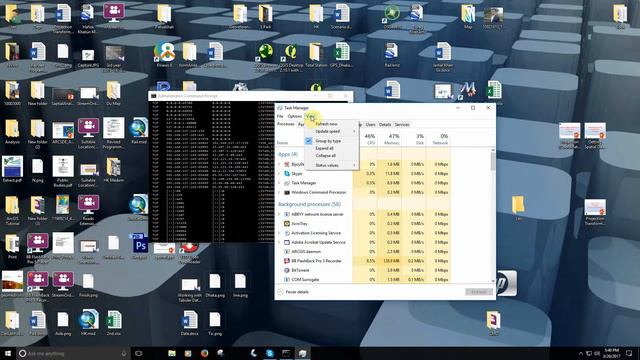This screenshot has height=360, width=640.
Task: Open File Explorer from the taskbar
Action: [x=172, y=353]
